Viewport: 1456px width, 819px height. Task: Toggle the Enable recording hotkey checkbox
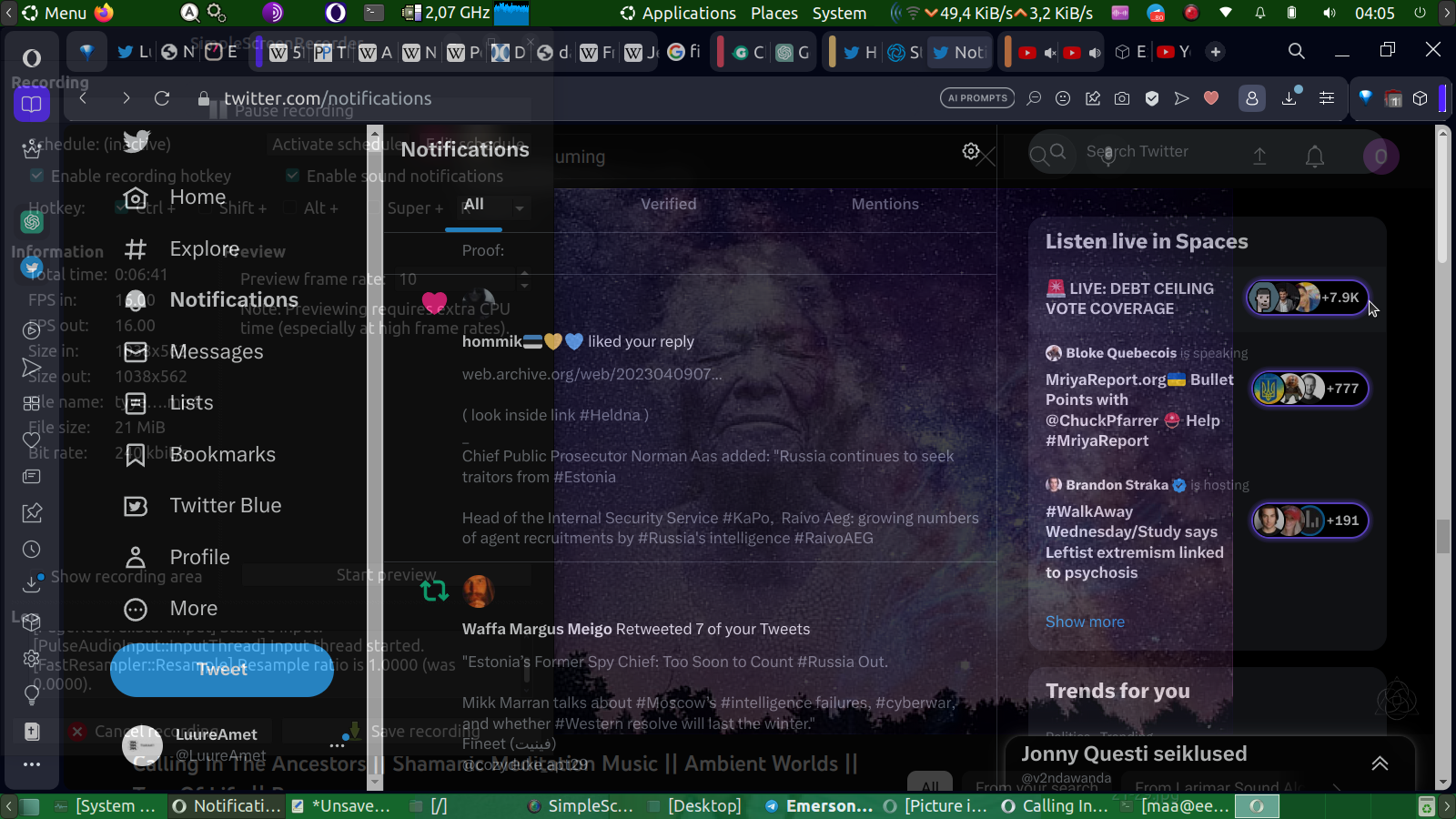36,176
